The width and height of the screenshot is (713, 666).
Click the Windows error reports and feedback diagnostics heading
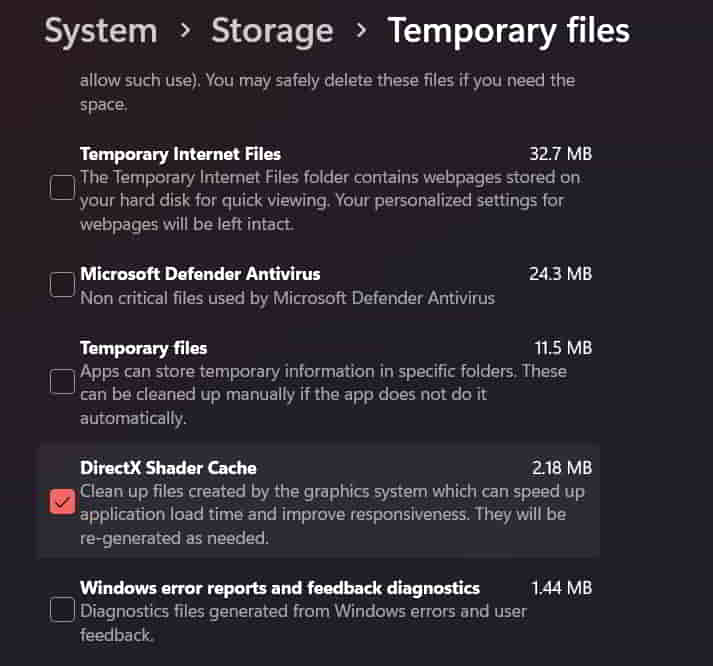(280, 587)
